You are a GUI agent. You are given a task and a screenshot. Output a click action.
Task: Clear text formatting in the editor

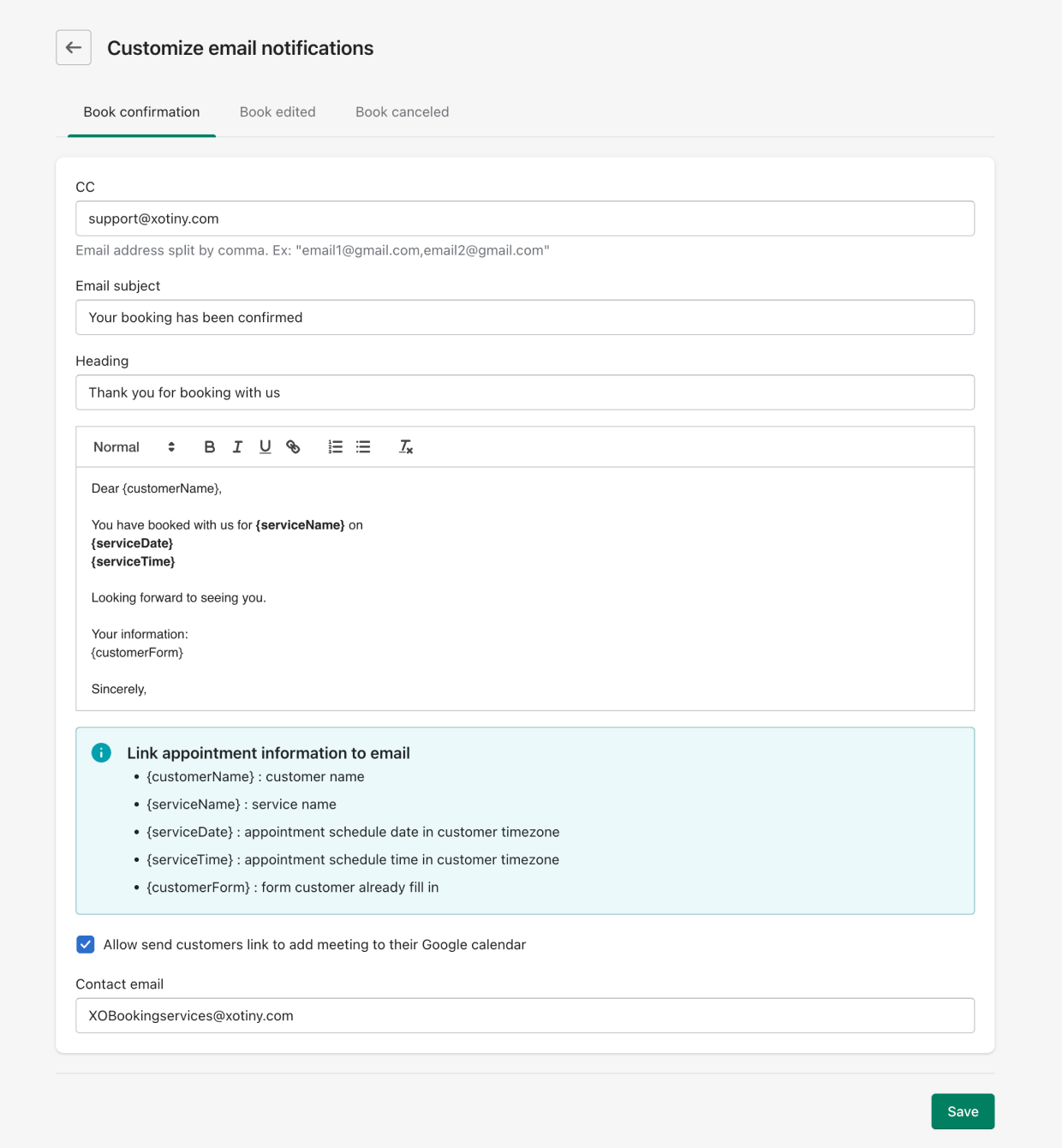click(x=406, y=447)
